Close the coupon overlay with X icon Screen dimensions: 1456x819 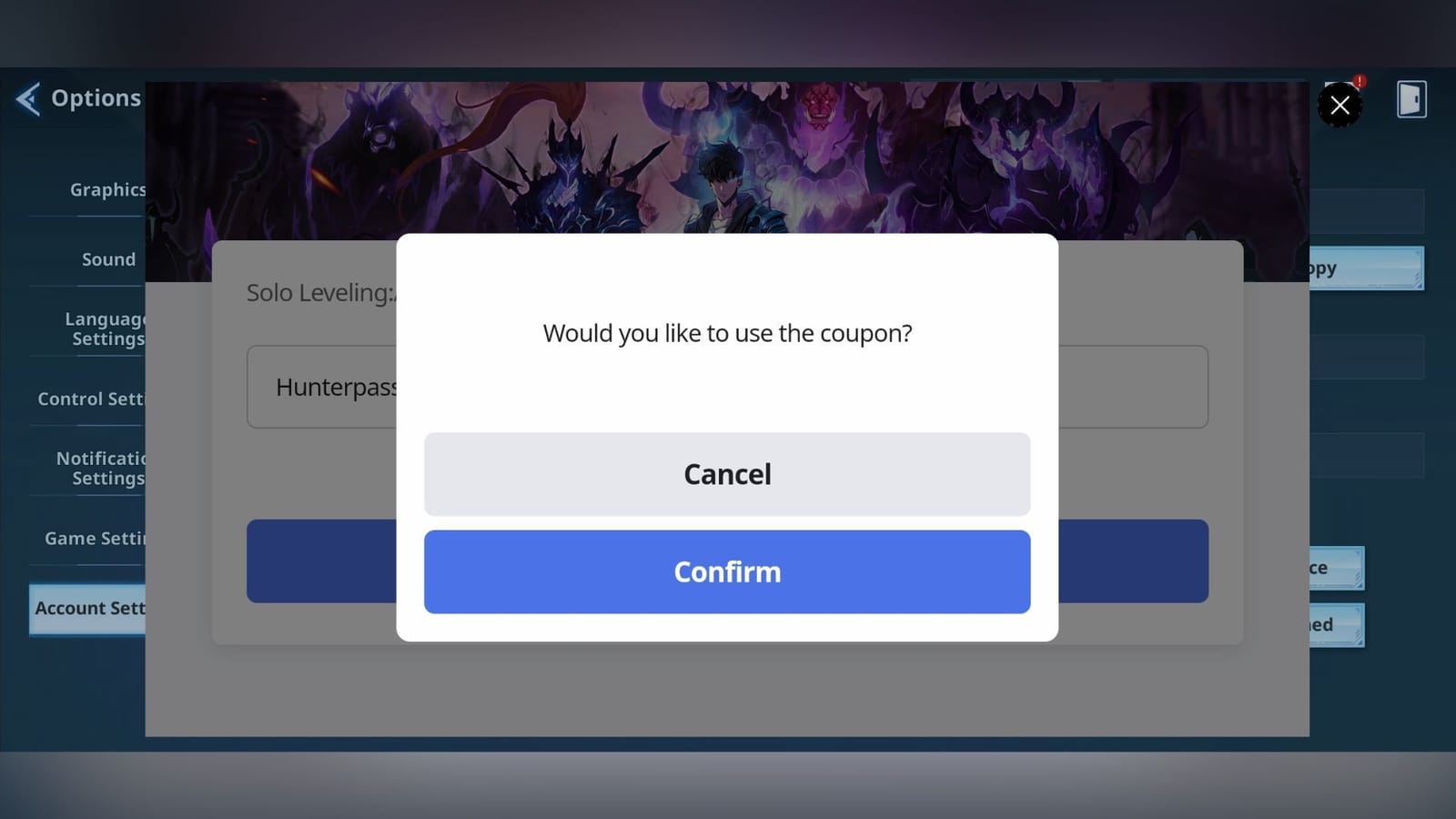(x=1340, y=106)
